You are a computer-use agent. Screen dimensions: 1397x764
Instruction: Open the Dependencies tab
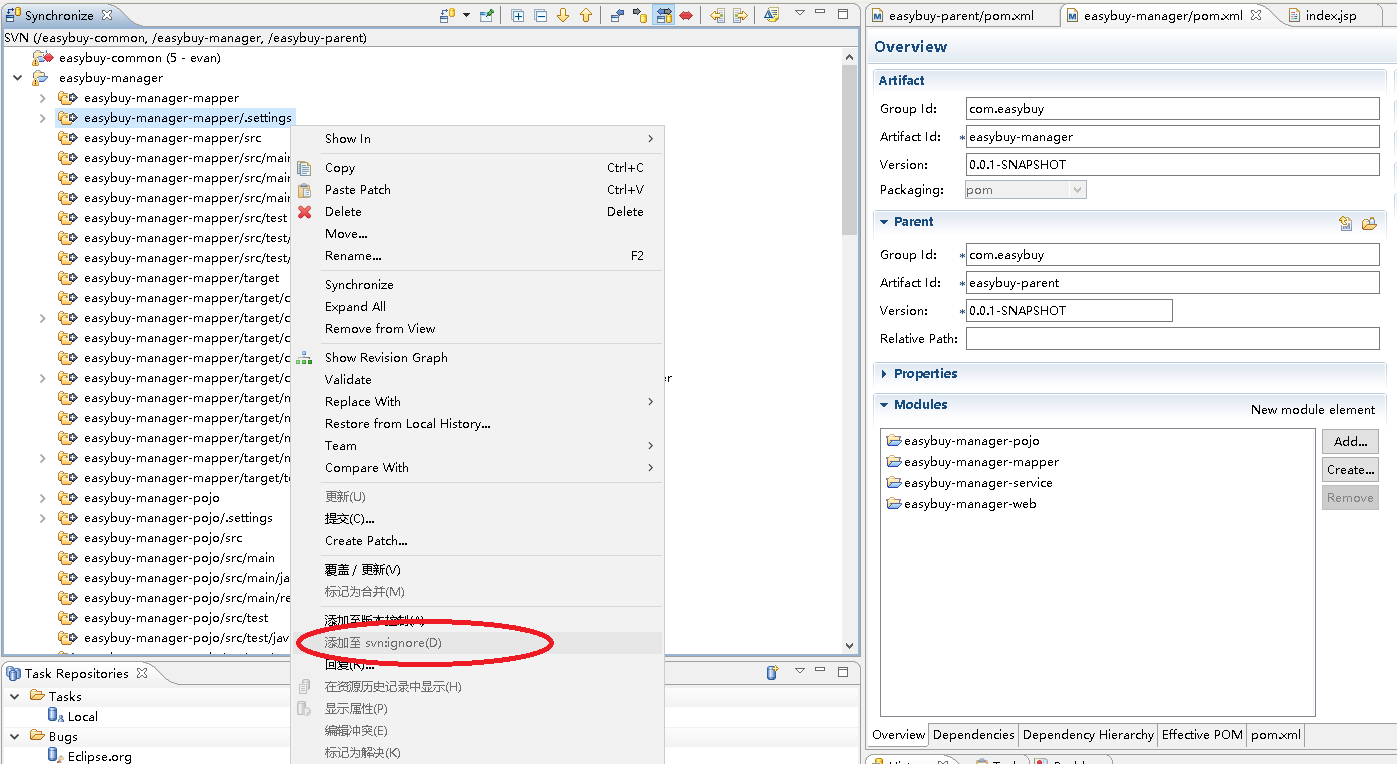pyautogui.click(x=973, y=735)
